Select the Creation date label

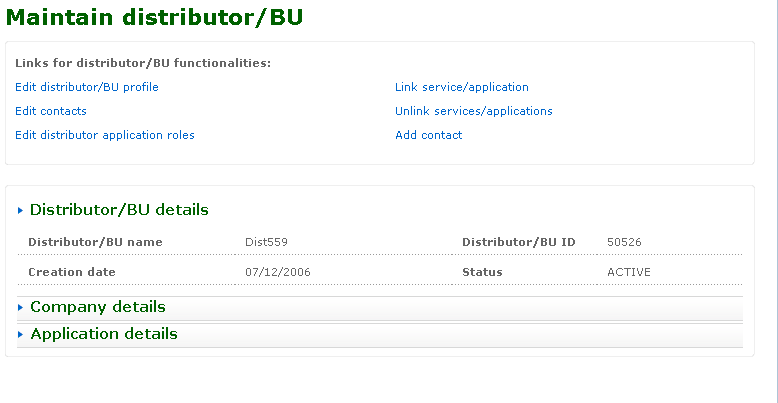pos(72,272)
